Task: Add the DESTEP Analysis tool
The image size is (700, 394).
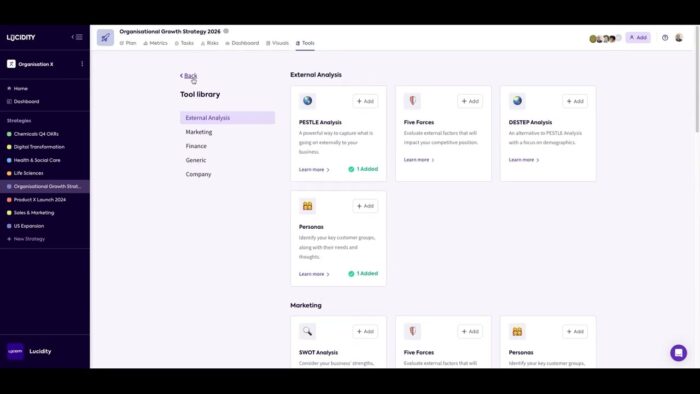Action: point(575,101)
